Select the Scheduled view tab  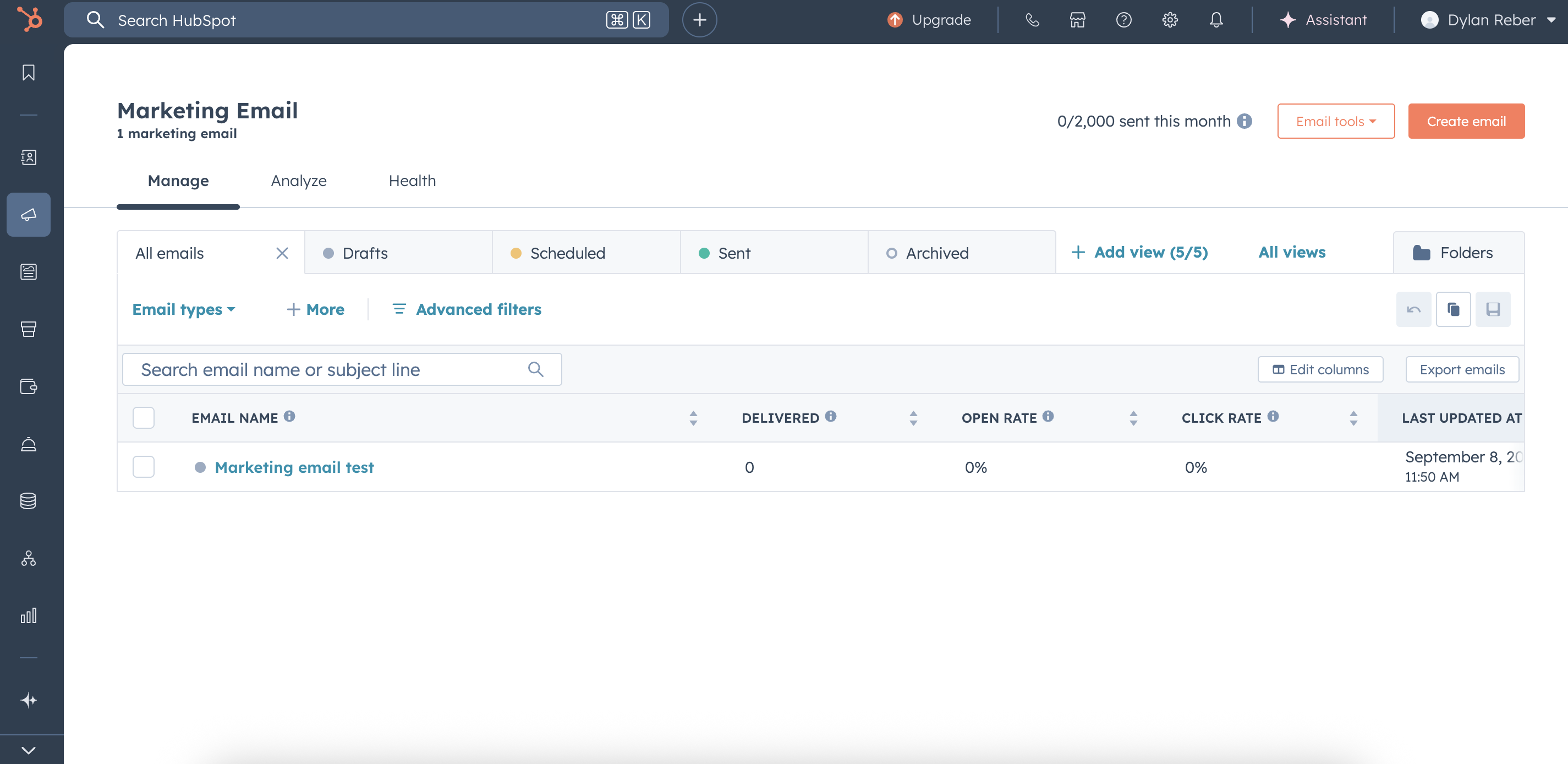[567, 253]
